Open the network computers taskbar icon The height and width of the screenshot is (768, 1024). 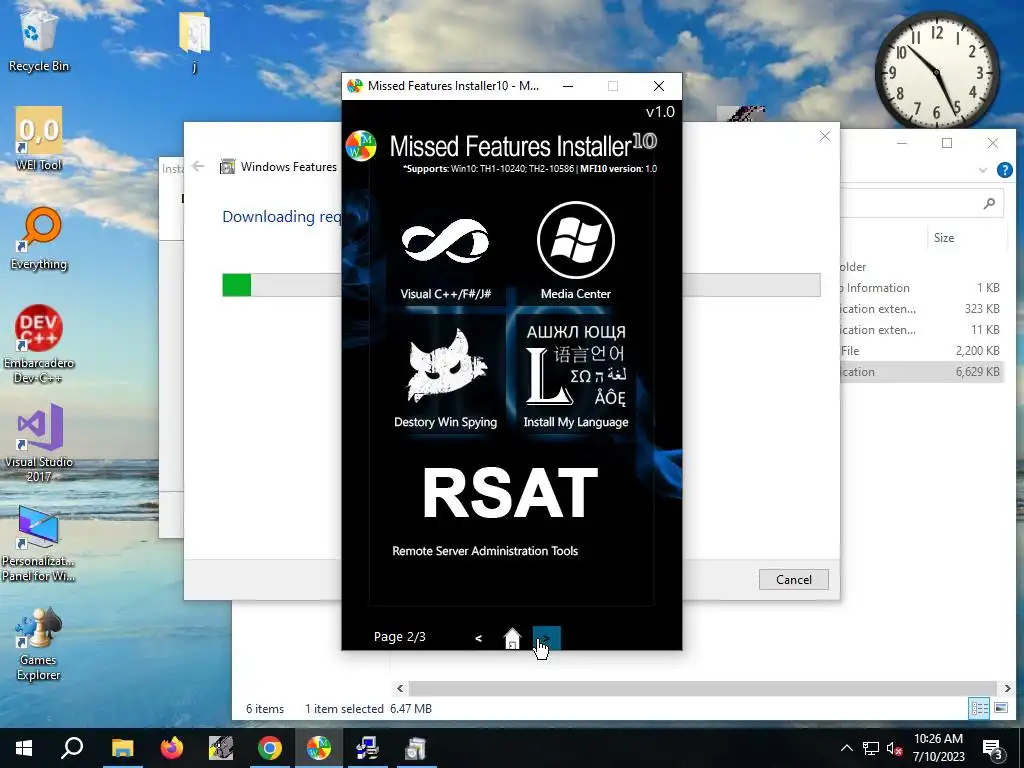click(367, 748)
